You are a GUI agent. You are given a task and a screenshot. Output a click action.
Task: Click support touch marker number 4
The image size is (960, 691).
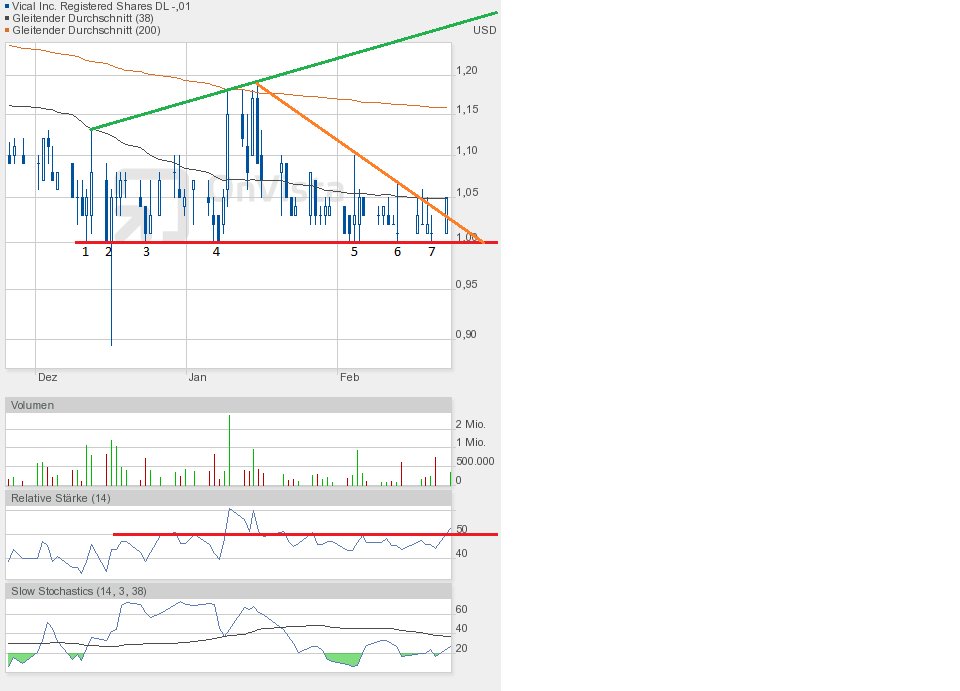[216, 252]
